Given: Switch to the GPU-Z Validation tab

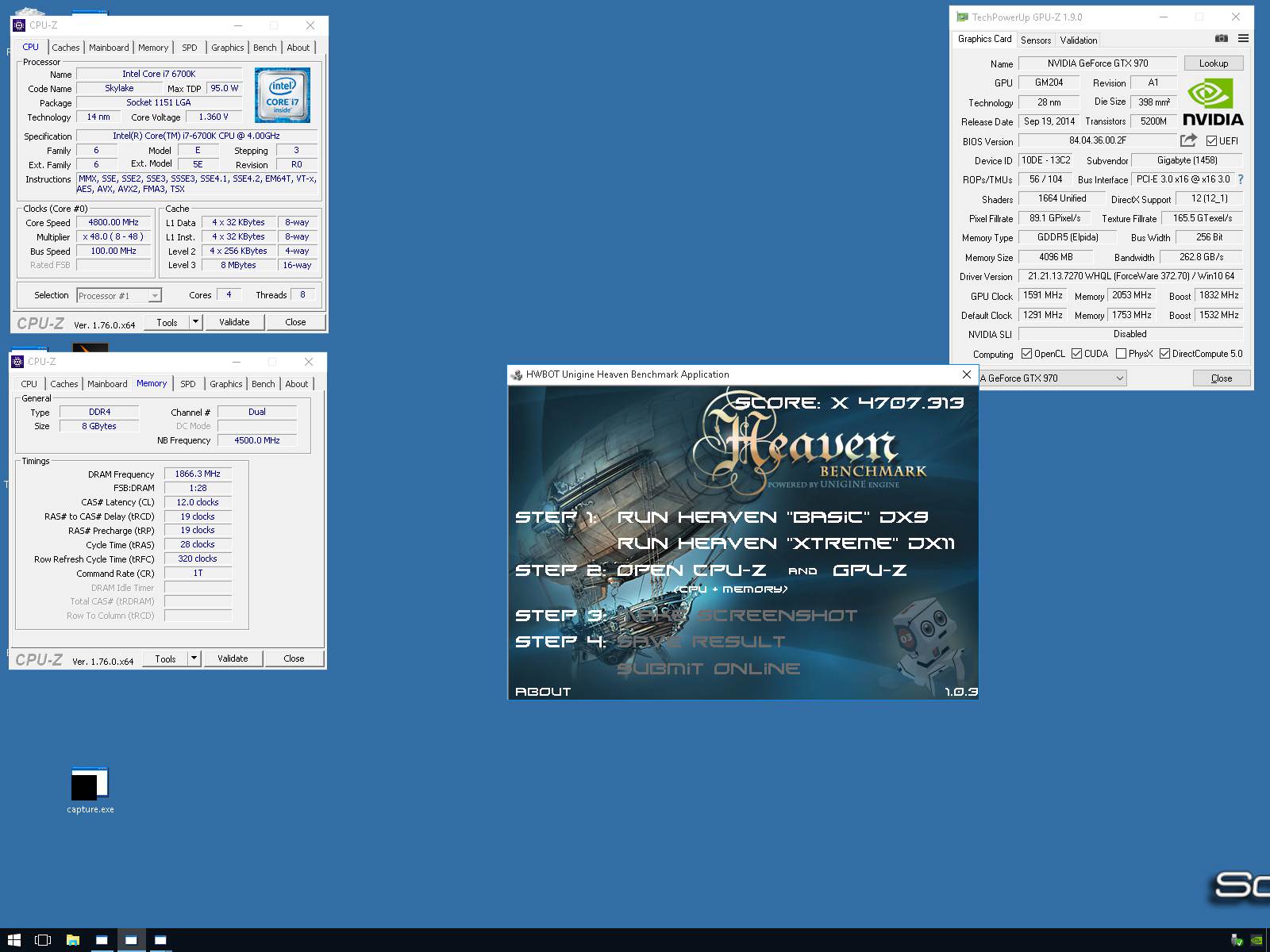Looking at the screenshot, I should 1079,40.
